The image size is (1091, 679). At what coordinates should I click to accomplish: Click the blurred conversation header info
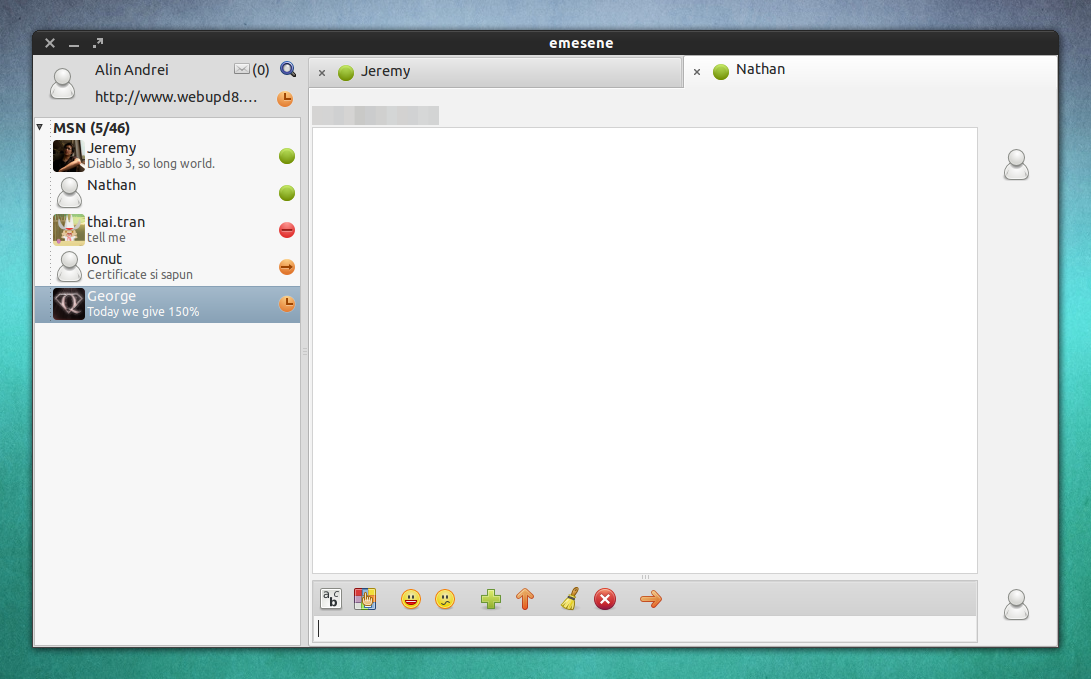point(376,115)
